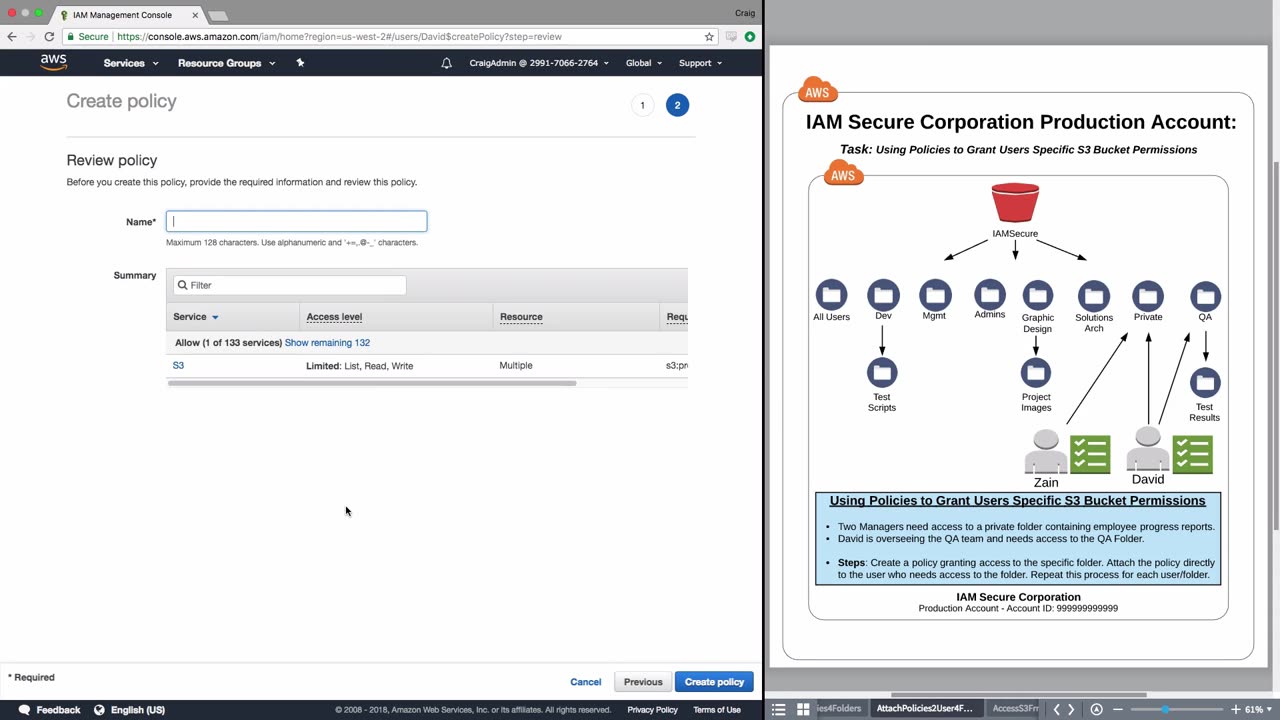Click the search icon in the Filter box

(x=183, y=286)
